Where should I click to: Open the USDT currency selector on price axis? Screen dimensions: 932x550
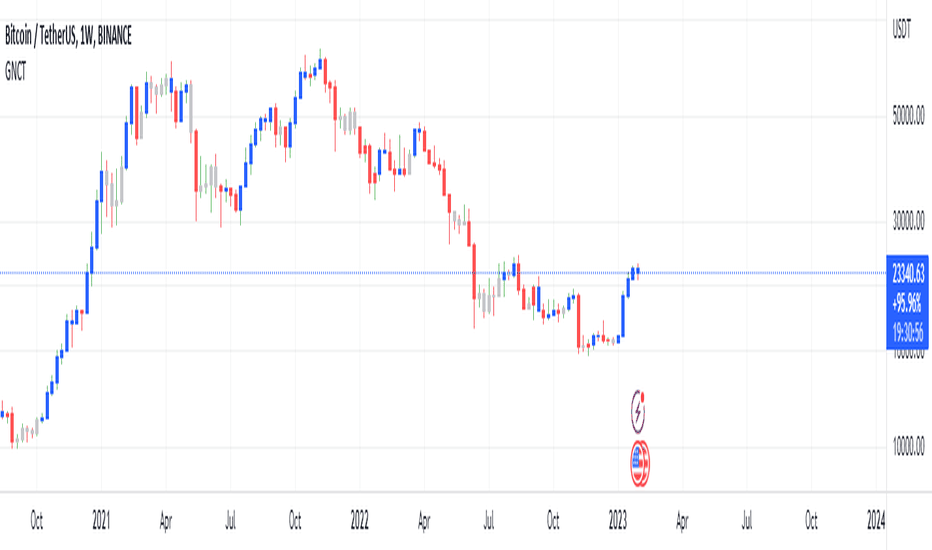(x=901, y=29)
